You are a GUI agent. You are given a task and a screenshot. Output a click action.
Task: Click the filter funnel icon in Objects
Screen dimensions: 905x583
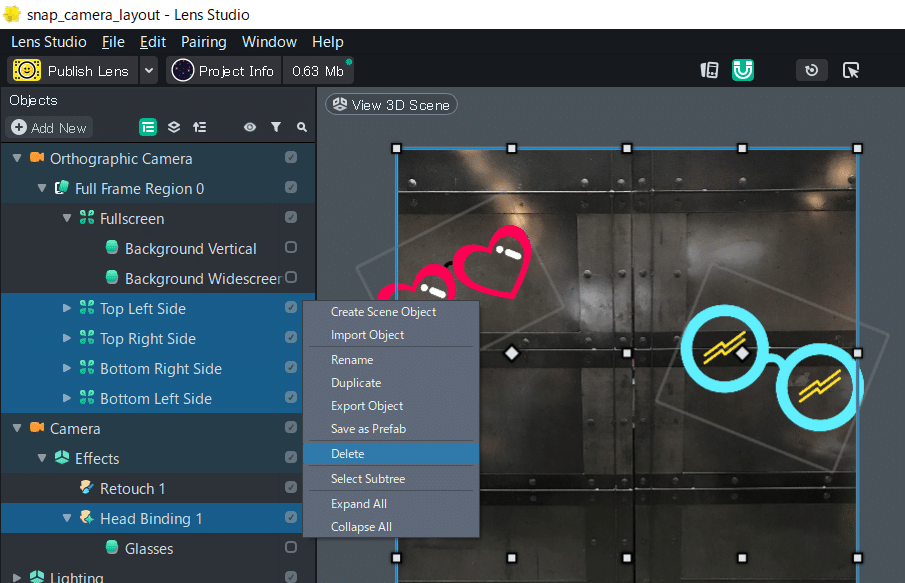click(x=276, y=127)
